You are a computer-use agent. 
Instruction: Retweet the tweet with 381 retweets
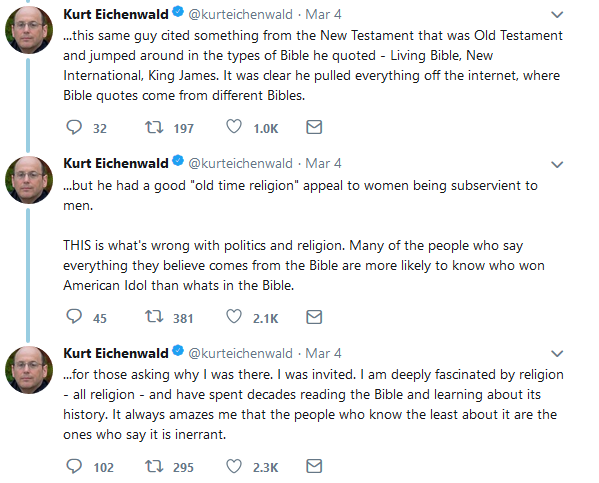tap(154, 317)
